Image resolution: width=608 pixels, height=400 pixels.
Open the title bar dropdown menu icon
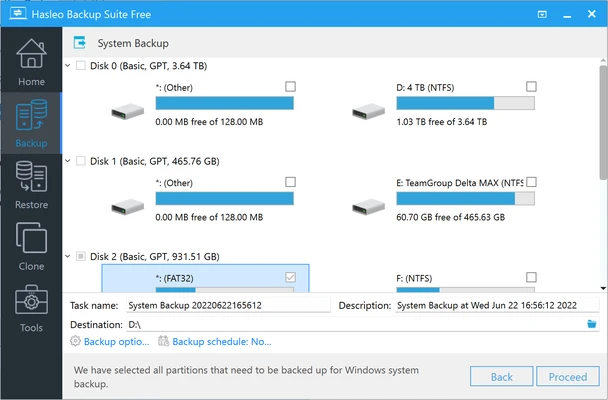tap(542, 14)
